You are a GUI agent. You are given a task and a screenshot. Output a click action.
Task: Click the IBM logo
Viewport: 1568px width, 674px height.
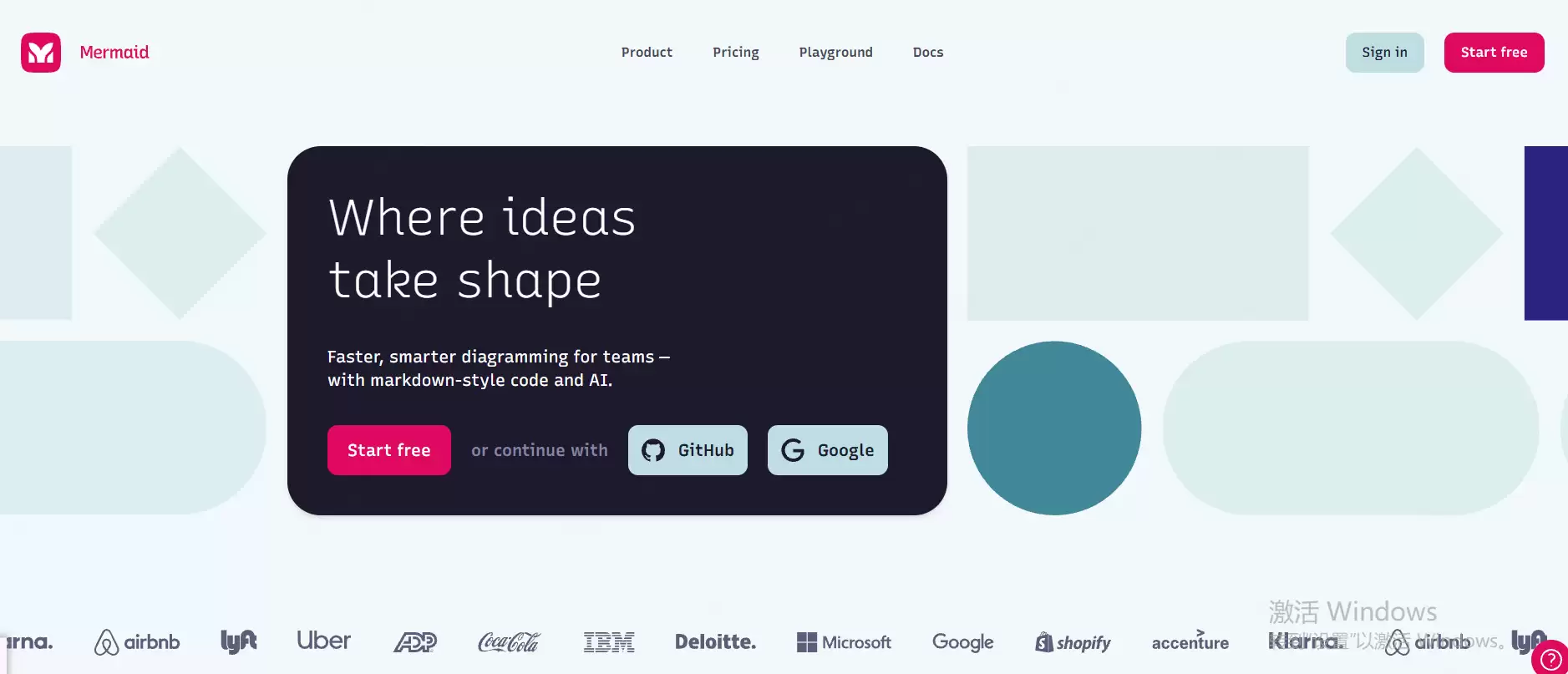609,642
